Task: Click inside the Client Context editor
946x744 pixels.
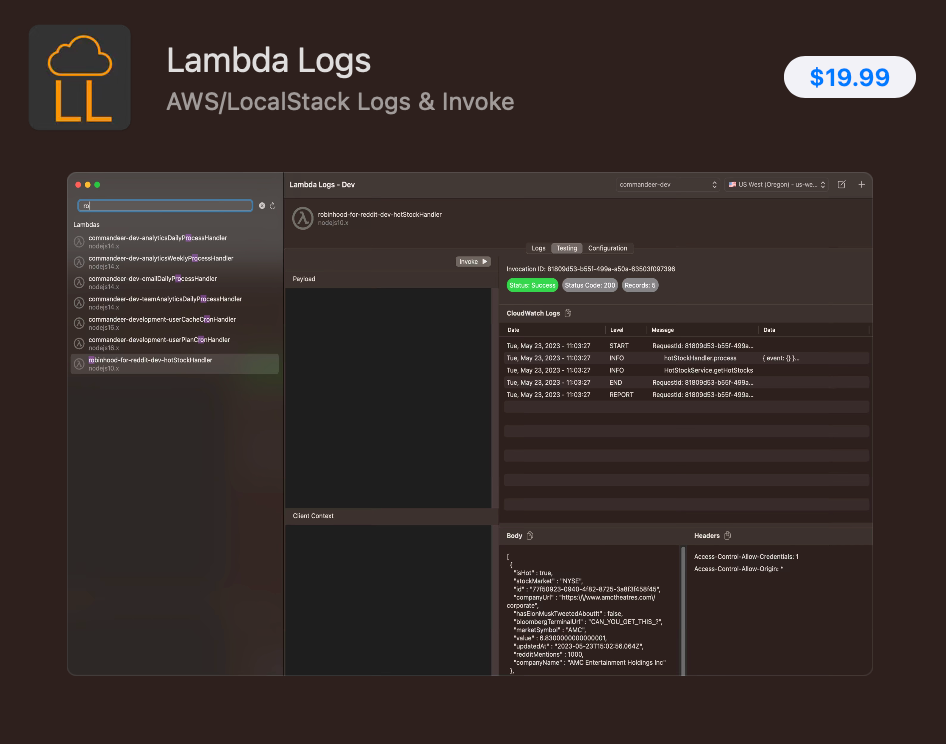Action: (388, 600)
